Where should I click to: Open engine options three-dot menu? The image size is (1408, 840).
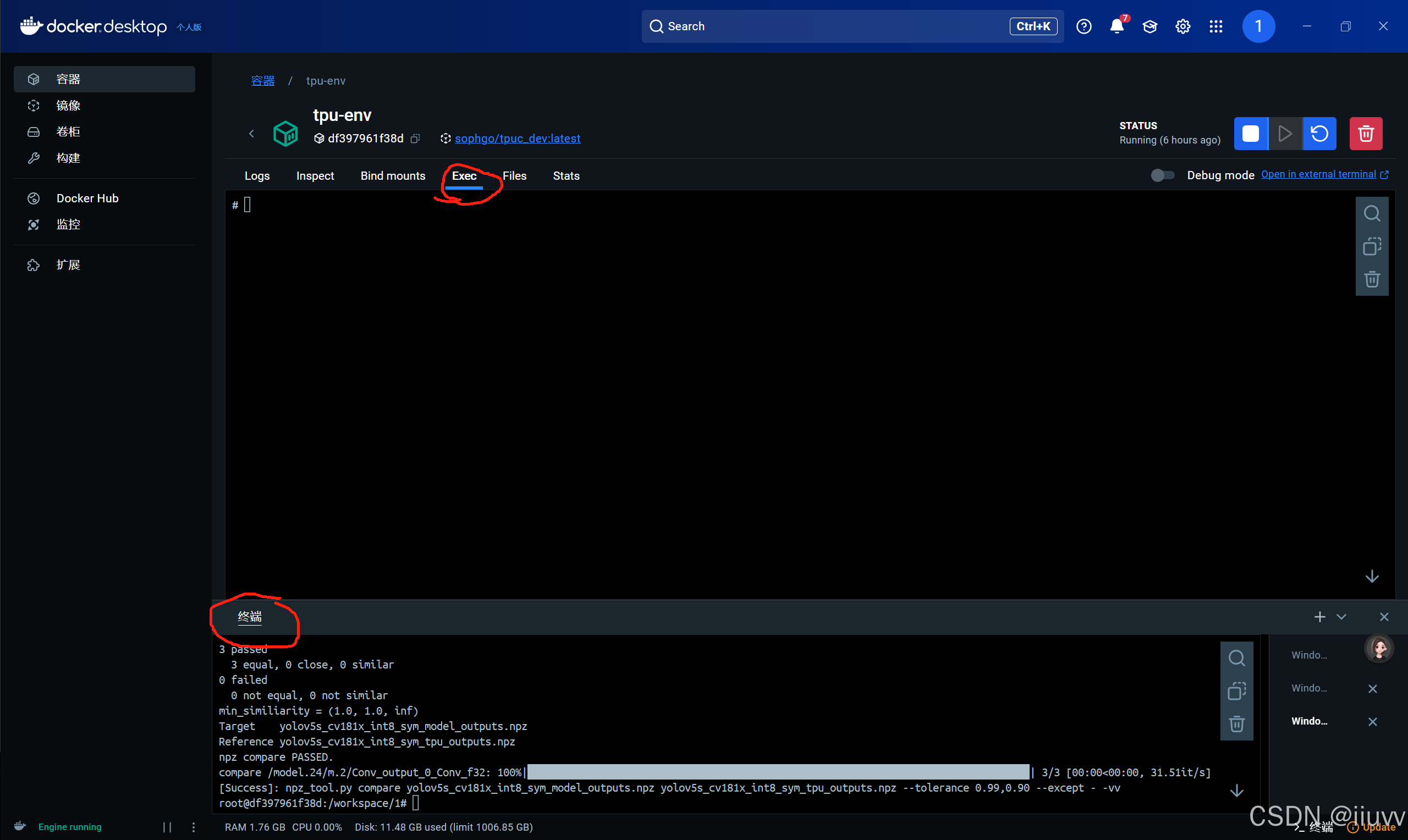click(x=194, y=827)
